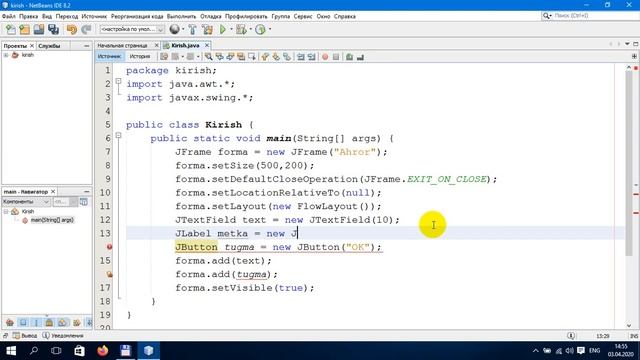Toggle Show Inner Classes in Navigator
Image resolution: width=640 pixels, height=360 pixels.
click(x=62, y=323)
